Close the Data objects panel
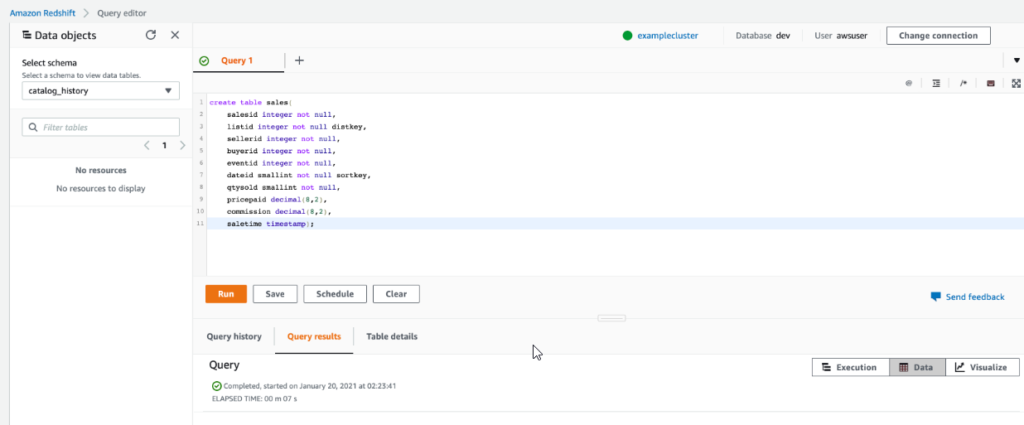Screen dimensions: 1024x425 [x=175, y=35]
